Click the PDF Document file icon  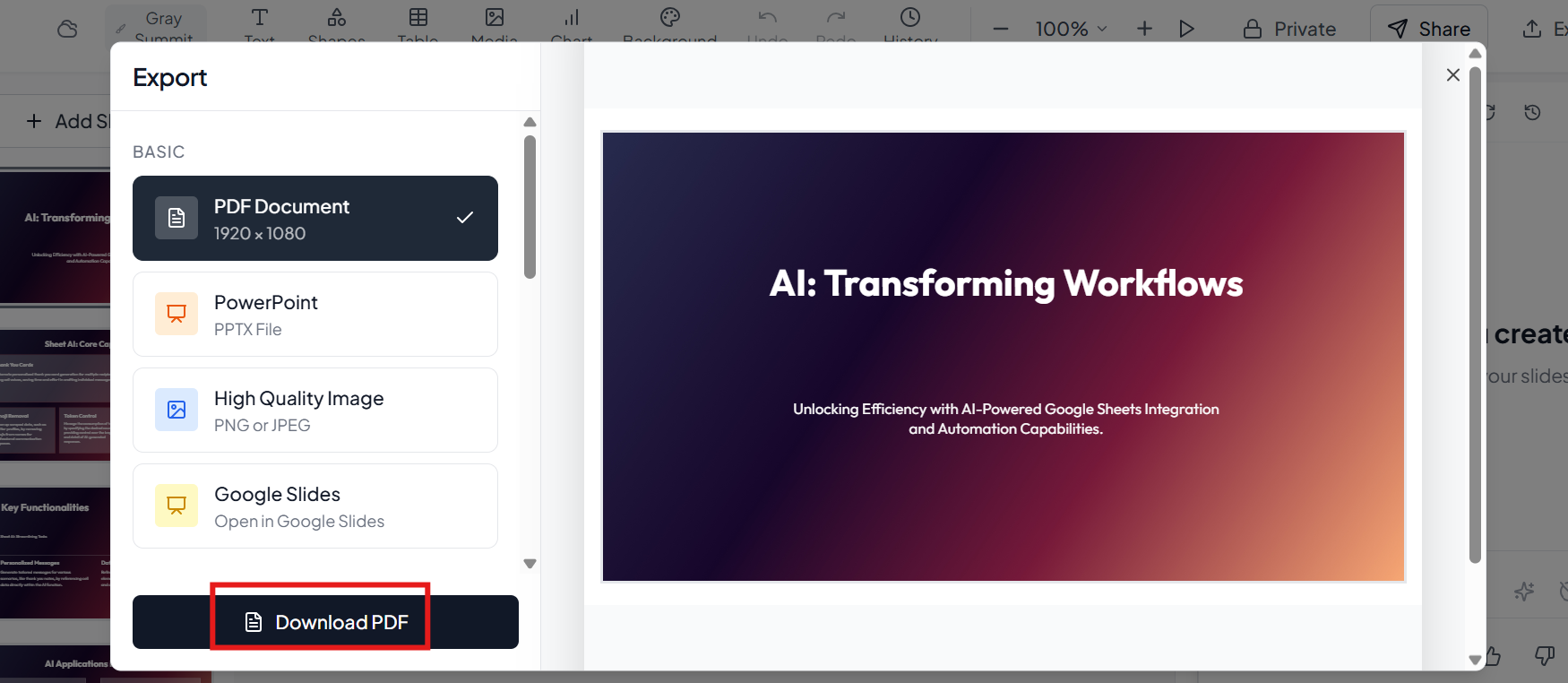coord(177,218)
